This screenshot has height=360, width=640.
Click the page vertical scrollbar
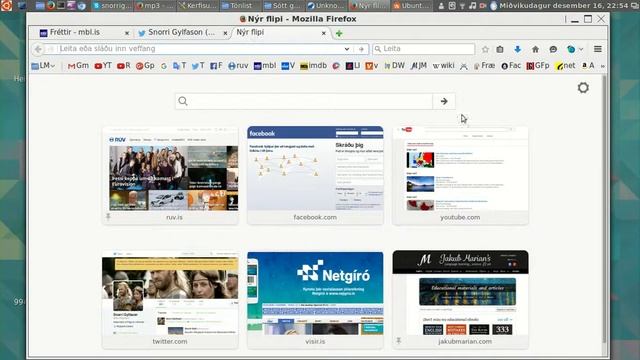pyautogui.click(x=604, y=208)
